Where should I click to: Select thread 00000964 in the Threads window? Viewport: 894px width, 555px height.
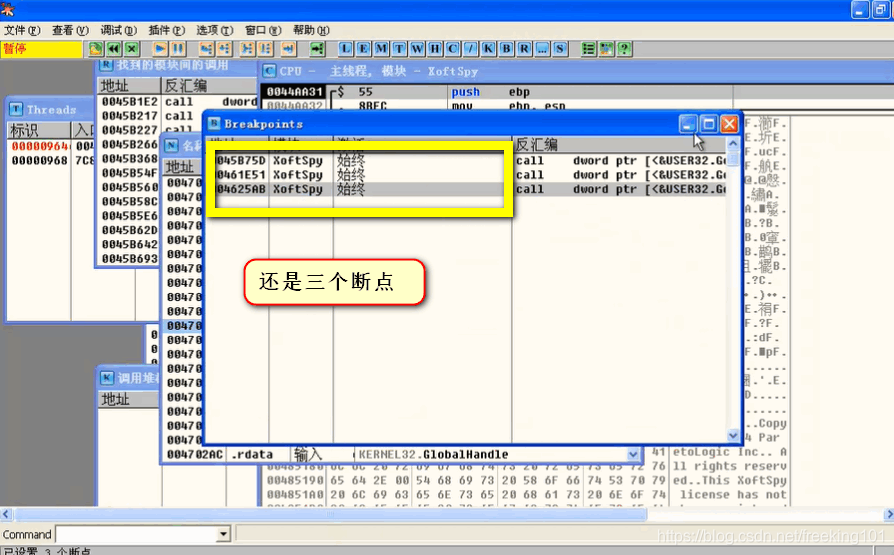pyautogui.click(x=50, y=146)
